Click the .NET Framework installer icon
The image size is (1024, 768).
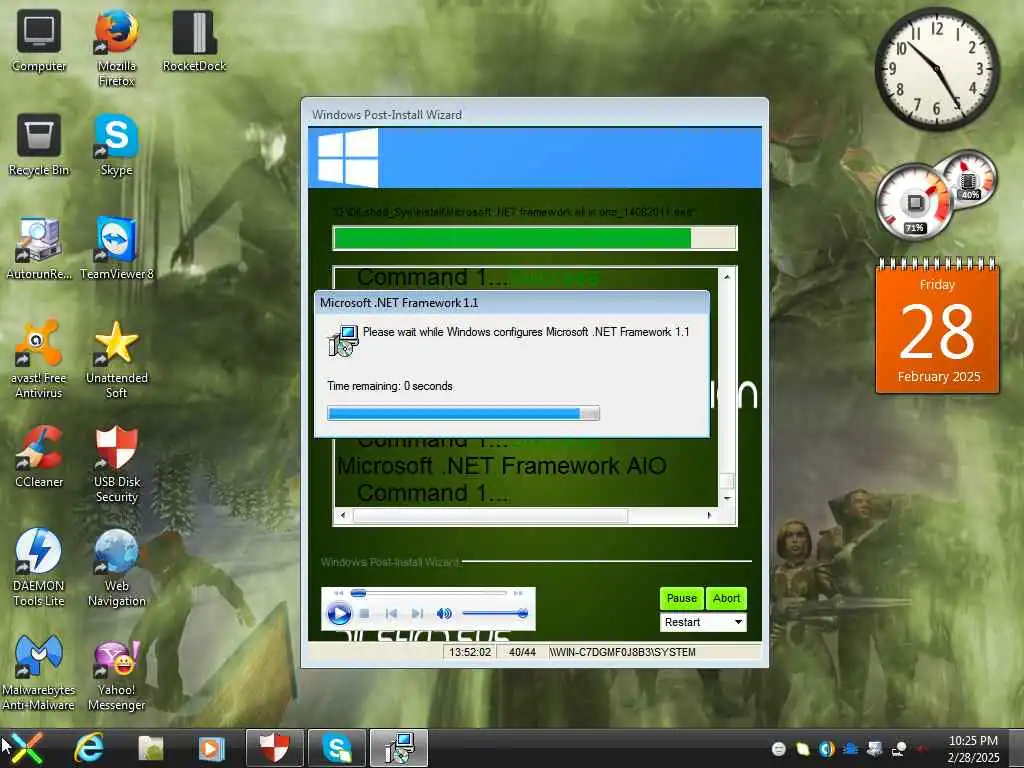tap(343, 341)
